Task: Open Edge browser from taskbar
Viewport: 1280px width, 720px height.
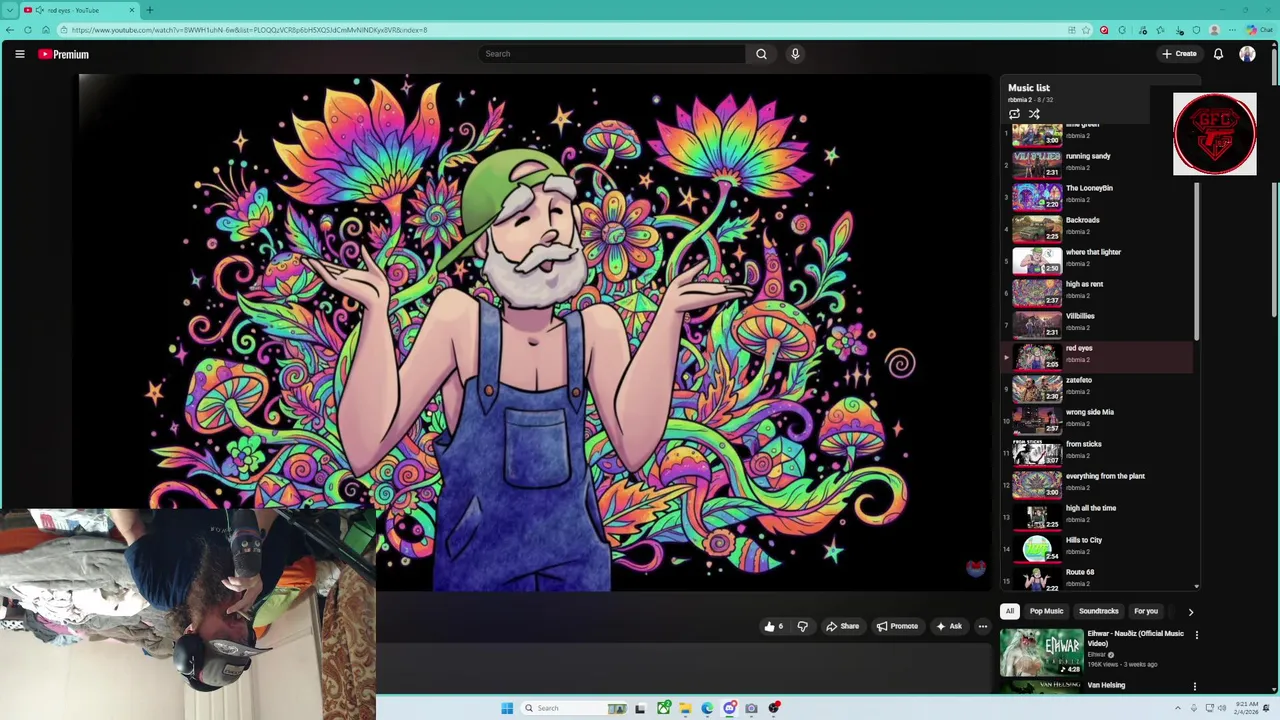Action: point(707,708)
